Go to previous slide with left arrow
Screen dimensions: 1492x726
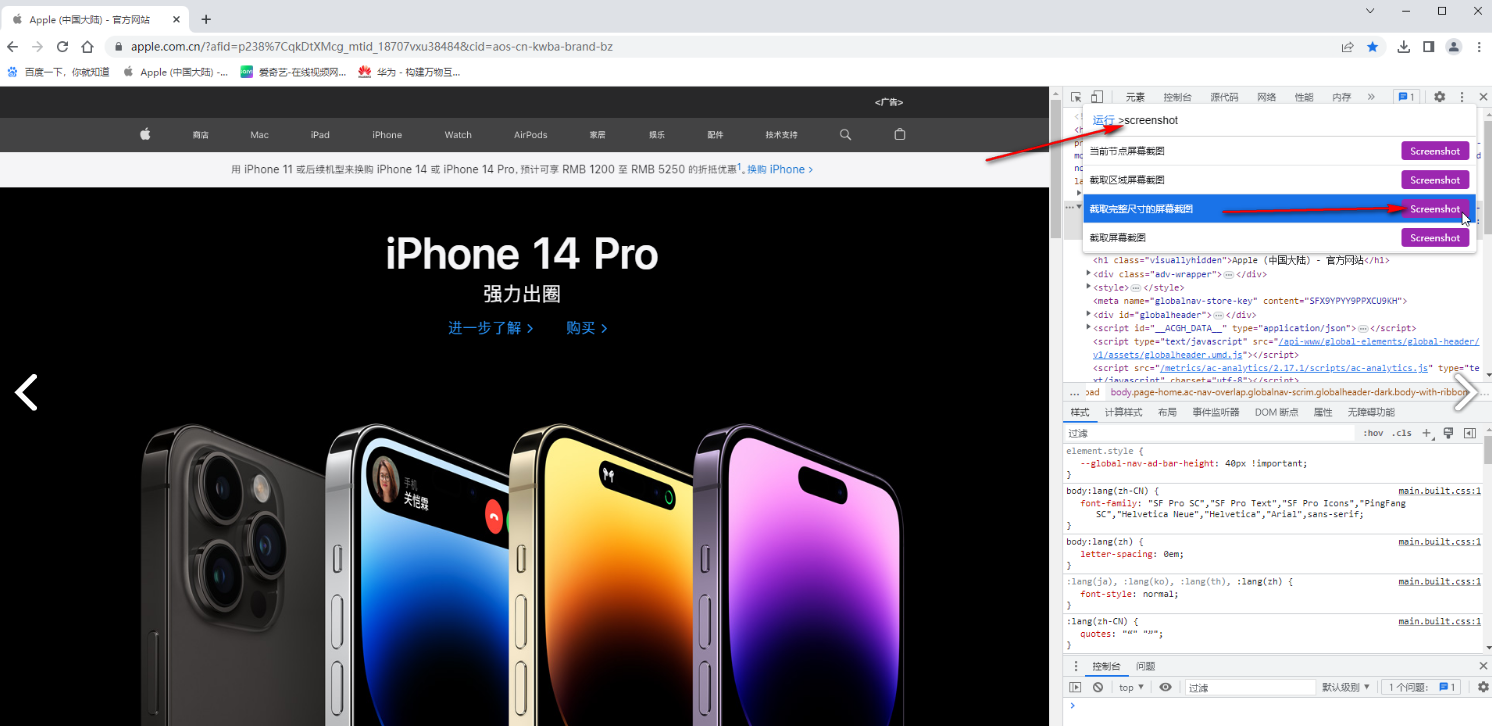click(x=26, y=393)
